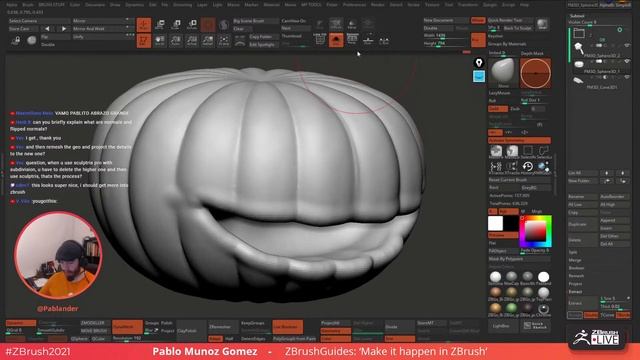
Task: Select the SelectRect brush icon
Action: (528, 151)
